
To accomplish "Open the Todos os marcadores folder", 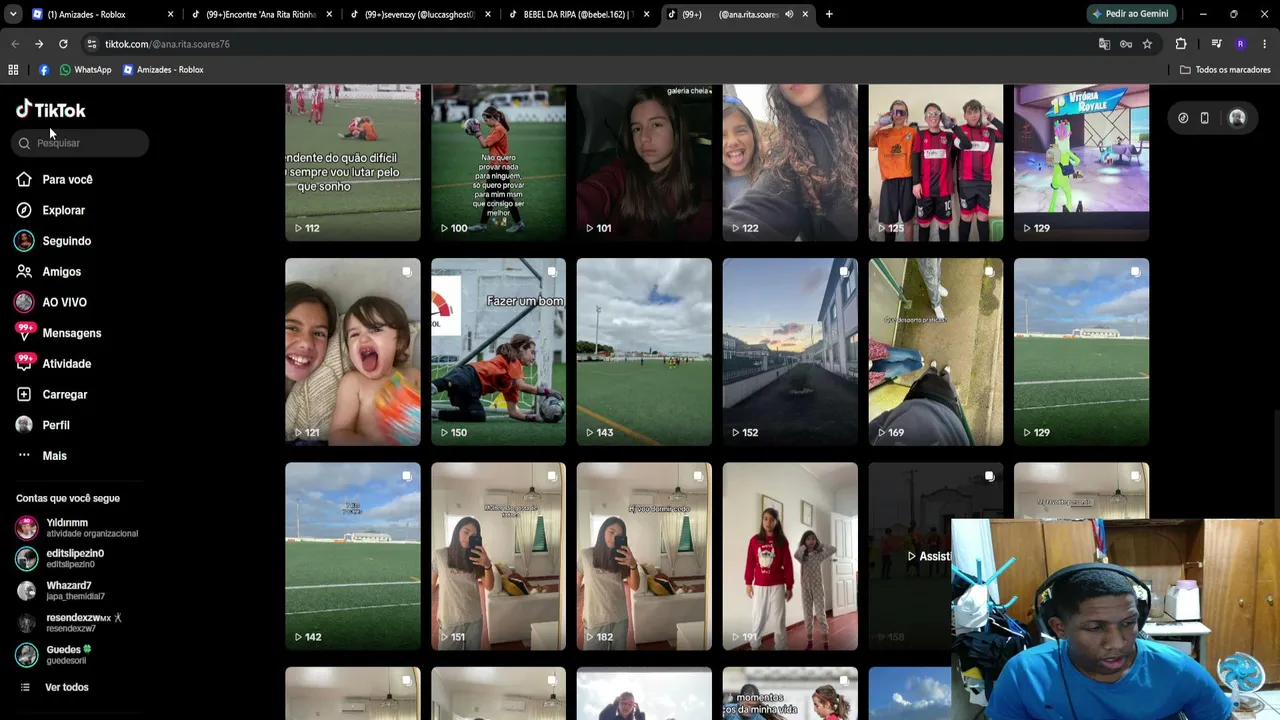I will [x=1225, y=70].
